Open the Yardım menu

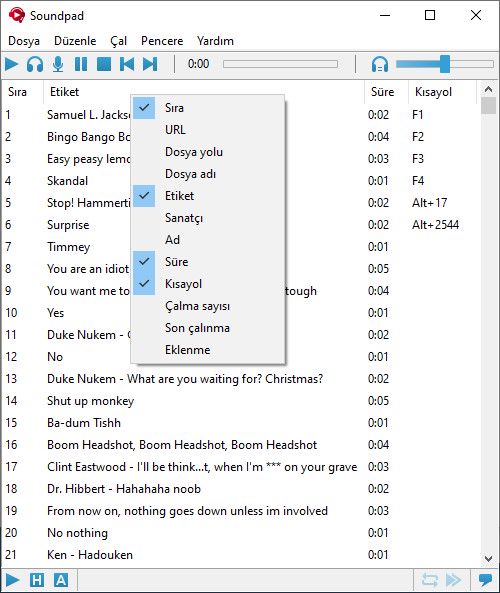[215, 41]
